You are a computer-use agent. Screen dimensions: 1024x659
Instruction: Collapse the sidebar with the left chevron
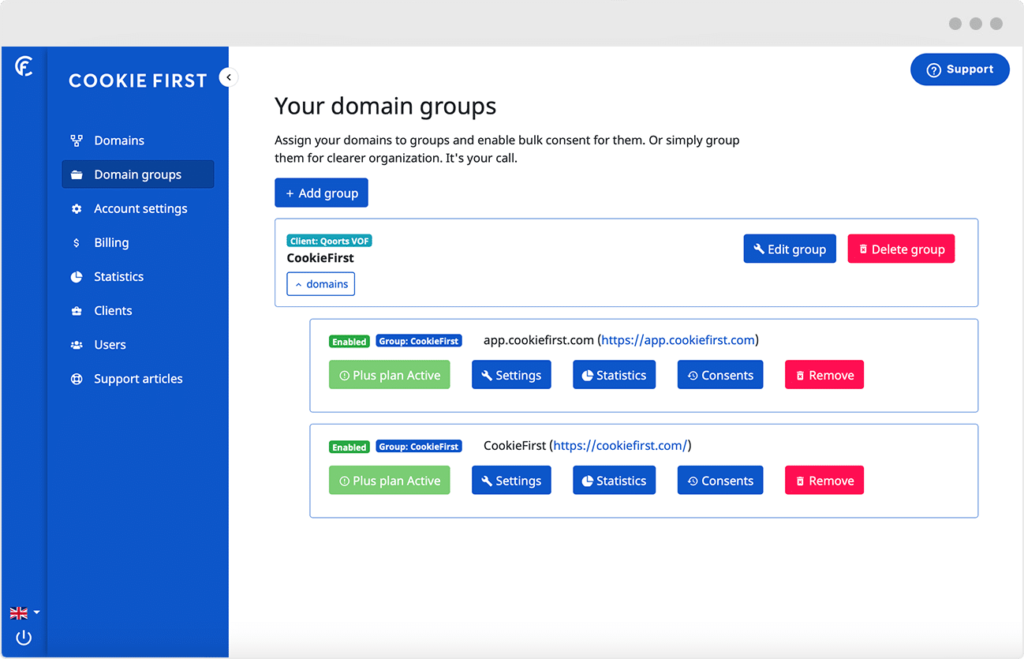click(228, 76)
